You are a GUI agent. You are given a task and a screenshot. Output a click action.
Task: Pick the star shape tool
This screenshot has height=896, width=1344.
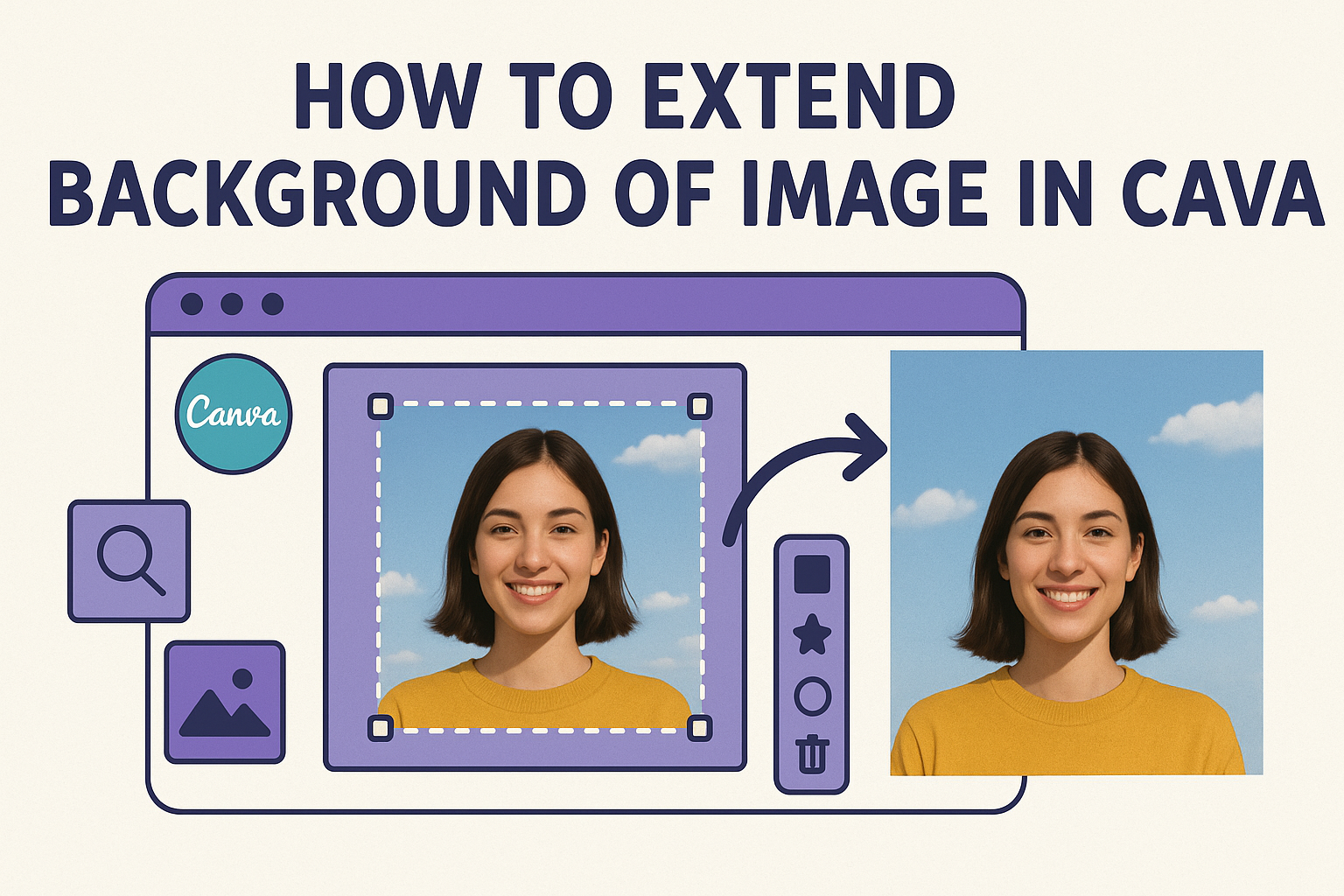tap(812, 634)
